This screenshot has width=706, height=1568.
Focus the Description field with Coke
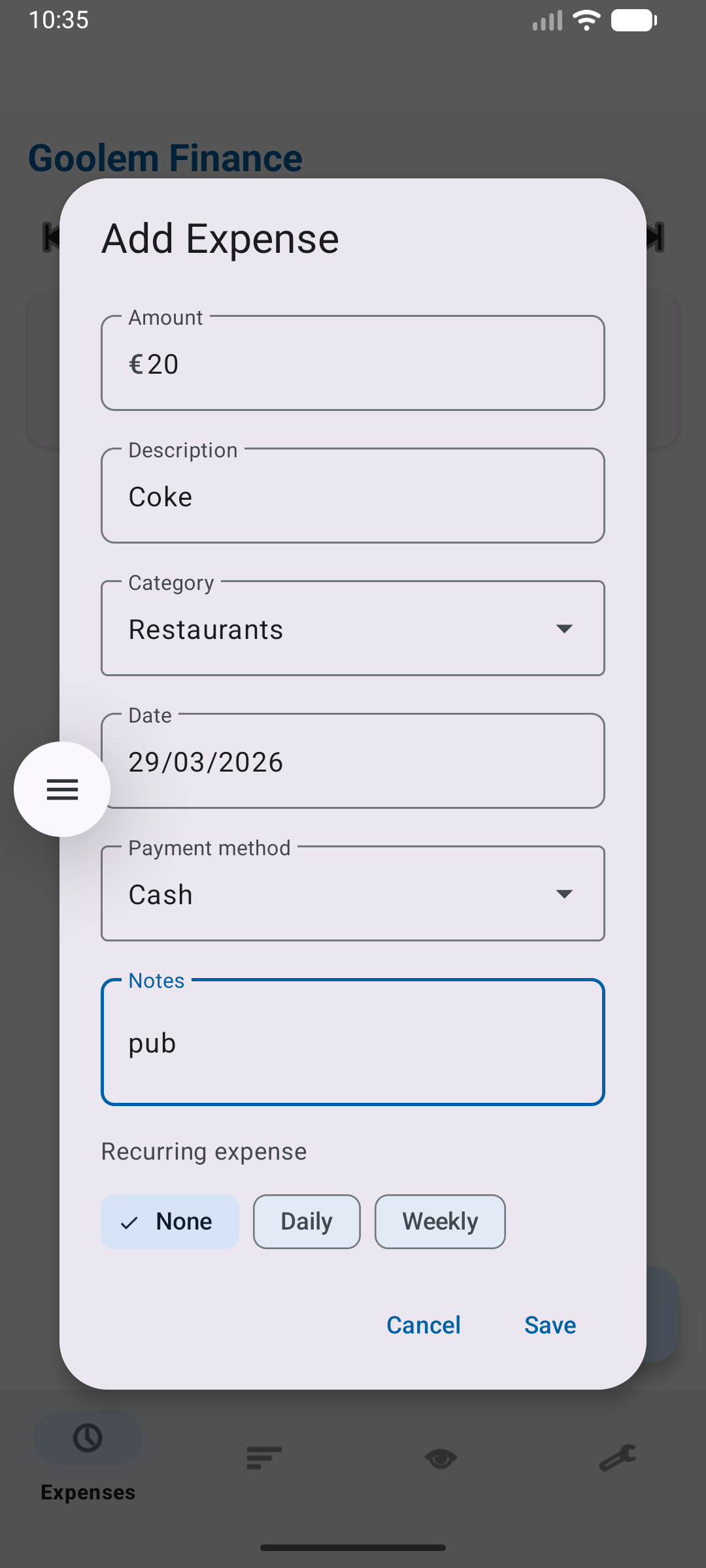pos(353,496)
